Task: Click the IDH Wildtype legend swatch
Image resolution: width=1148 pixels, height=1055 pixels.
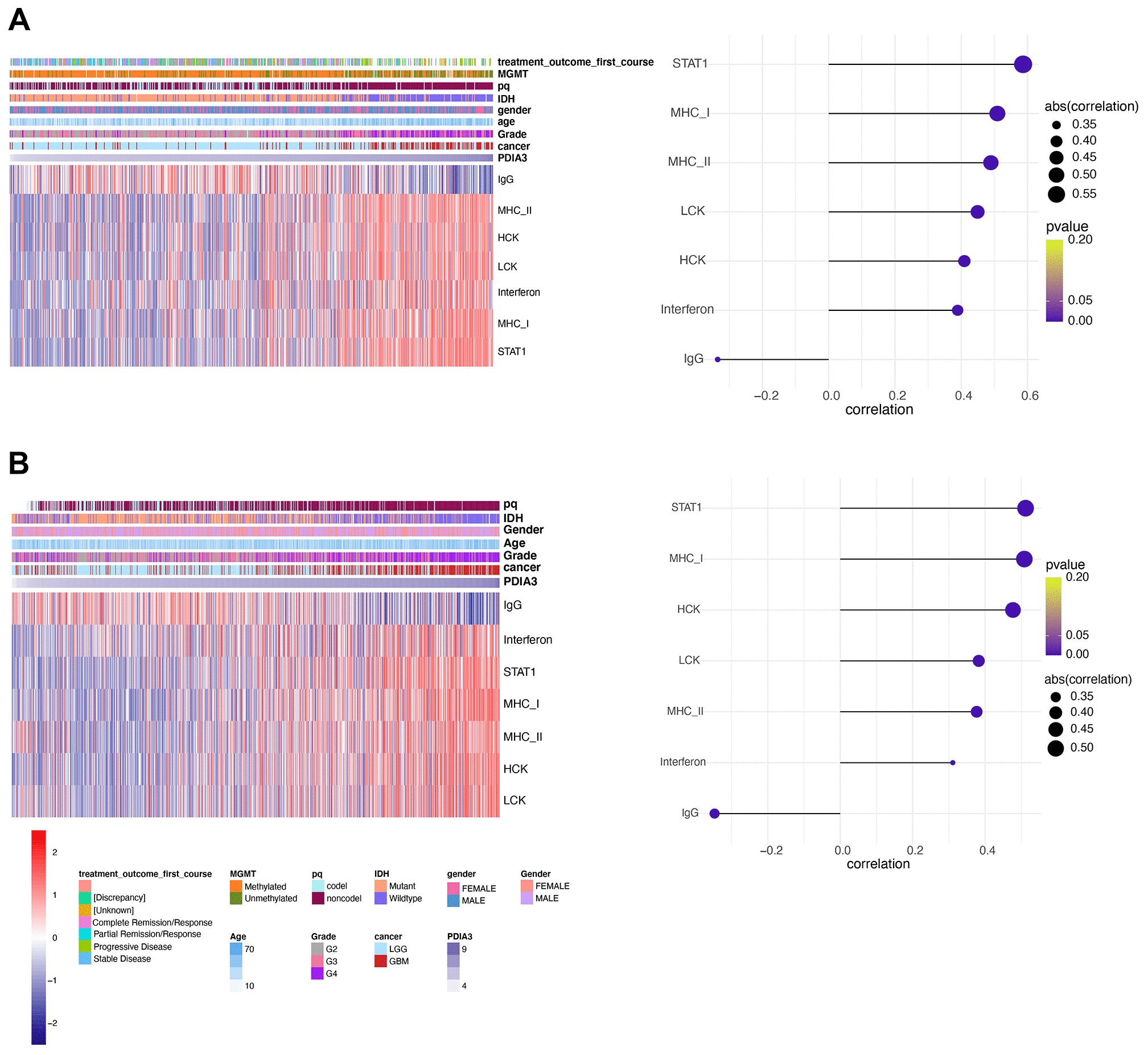Action: point(381,898)
